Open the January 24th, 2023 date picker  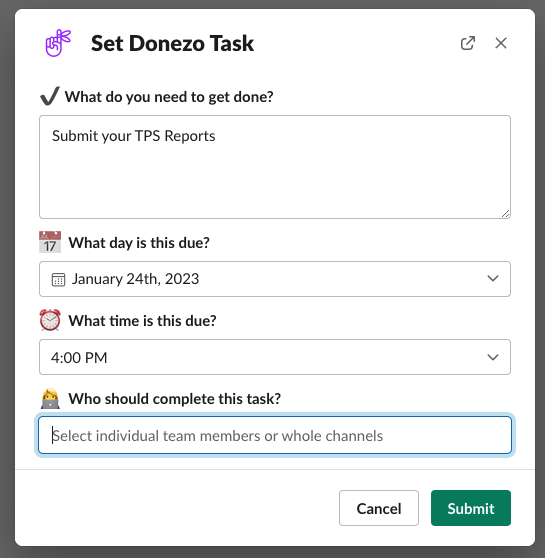pyautogui.click(x=275, y=279)
